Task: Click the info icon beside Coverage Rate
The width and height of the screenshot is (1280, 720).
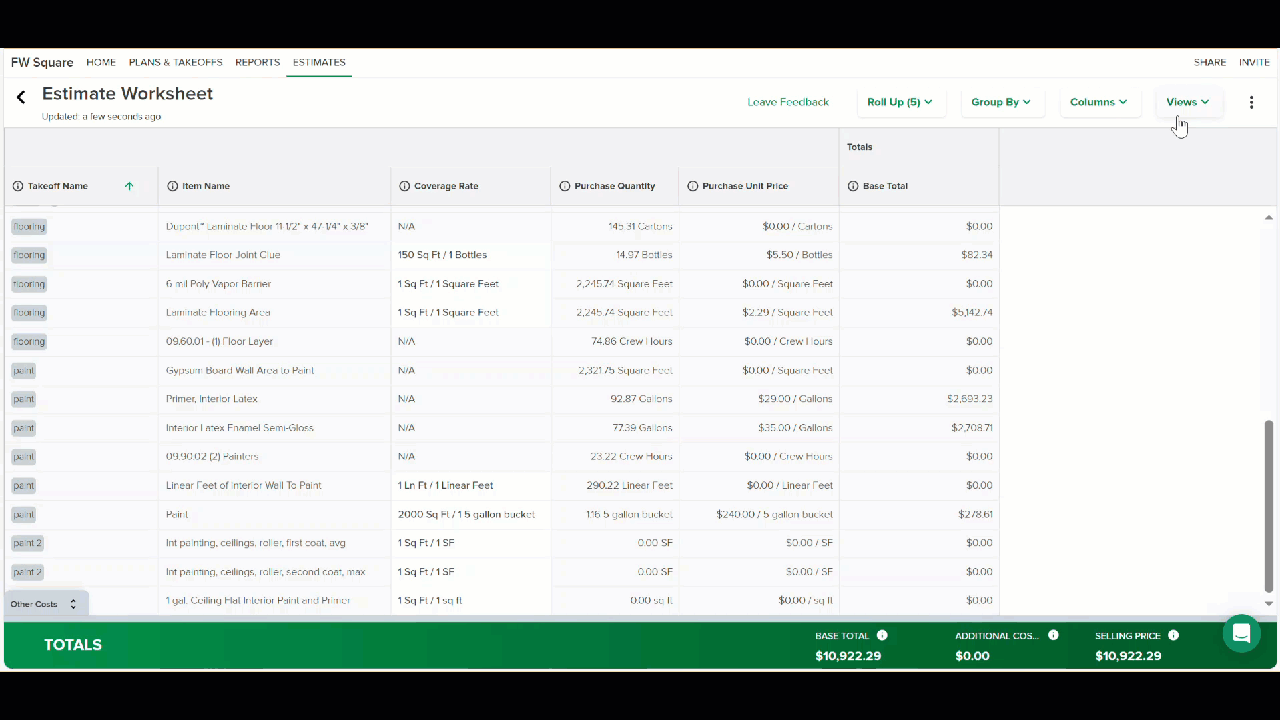Action: pyautogui.click(x=404, y=186)
